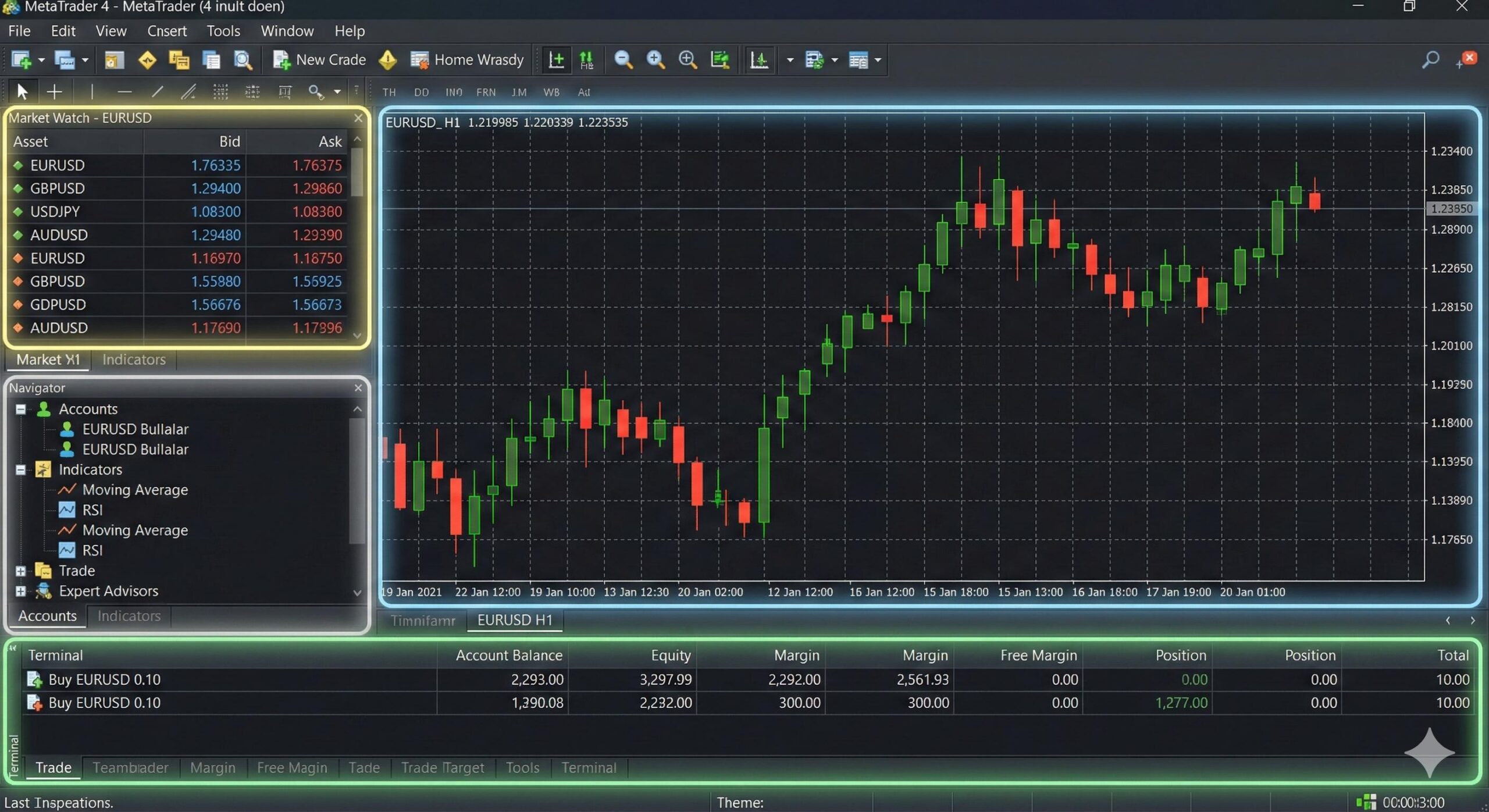Select GBPUSD in Market Watch

coord(57,188)
